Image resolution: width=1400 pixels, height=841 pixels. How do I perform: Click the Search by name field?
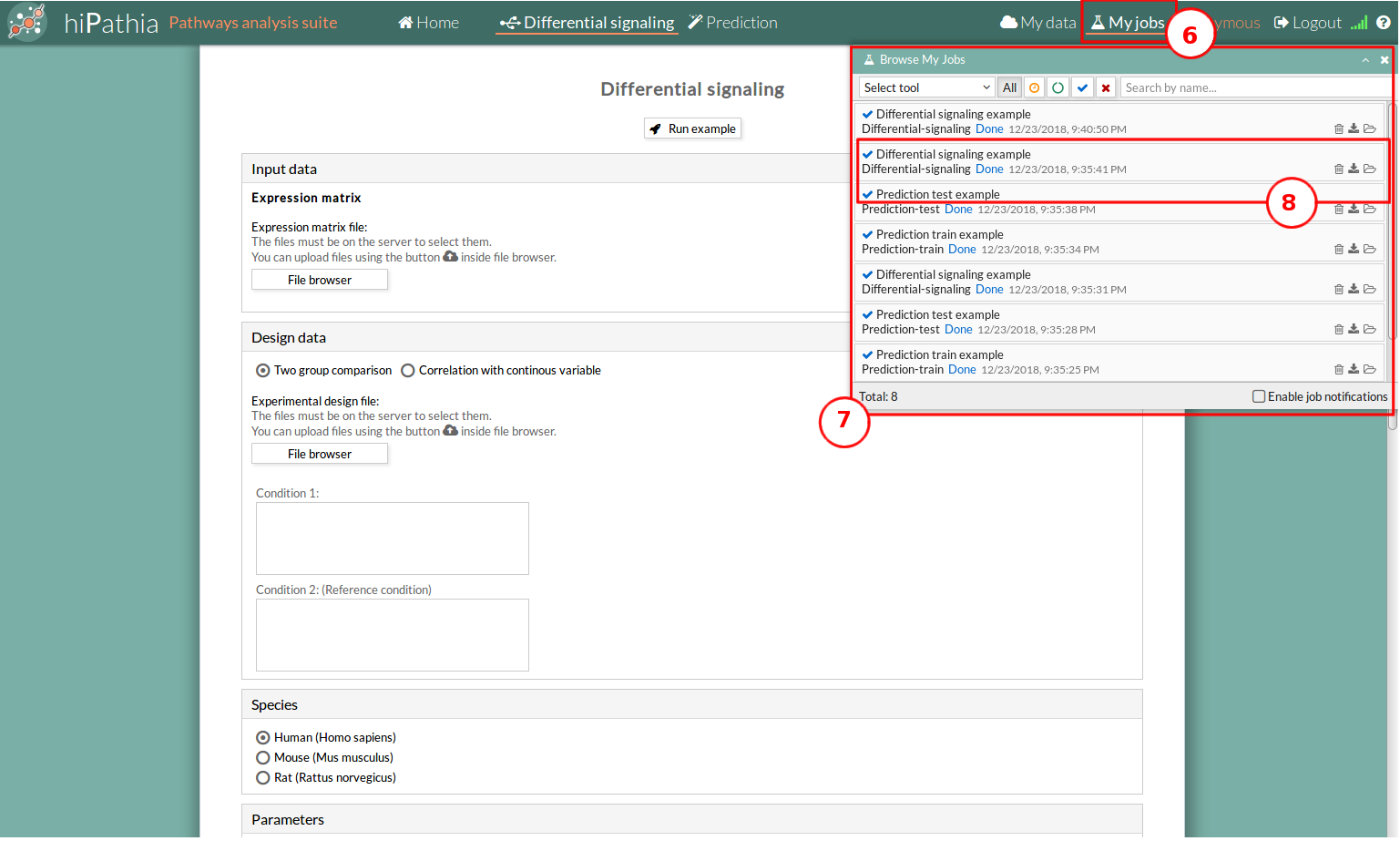[x=1253, y=87]
